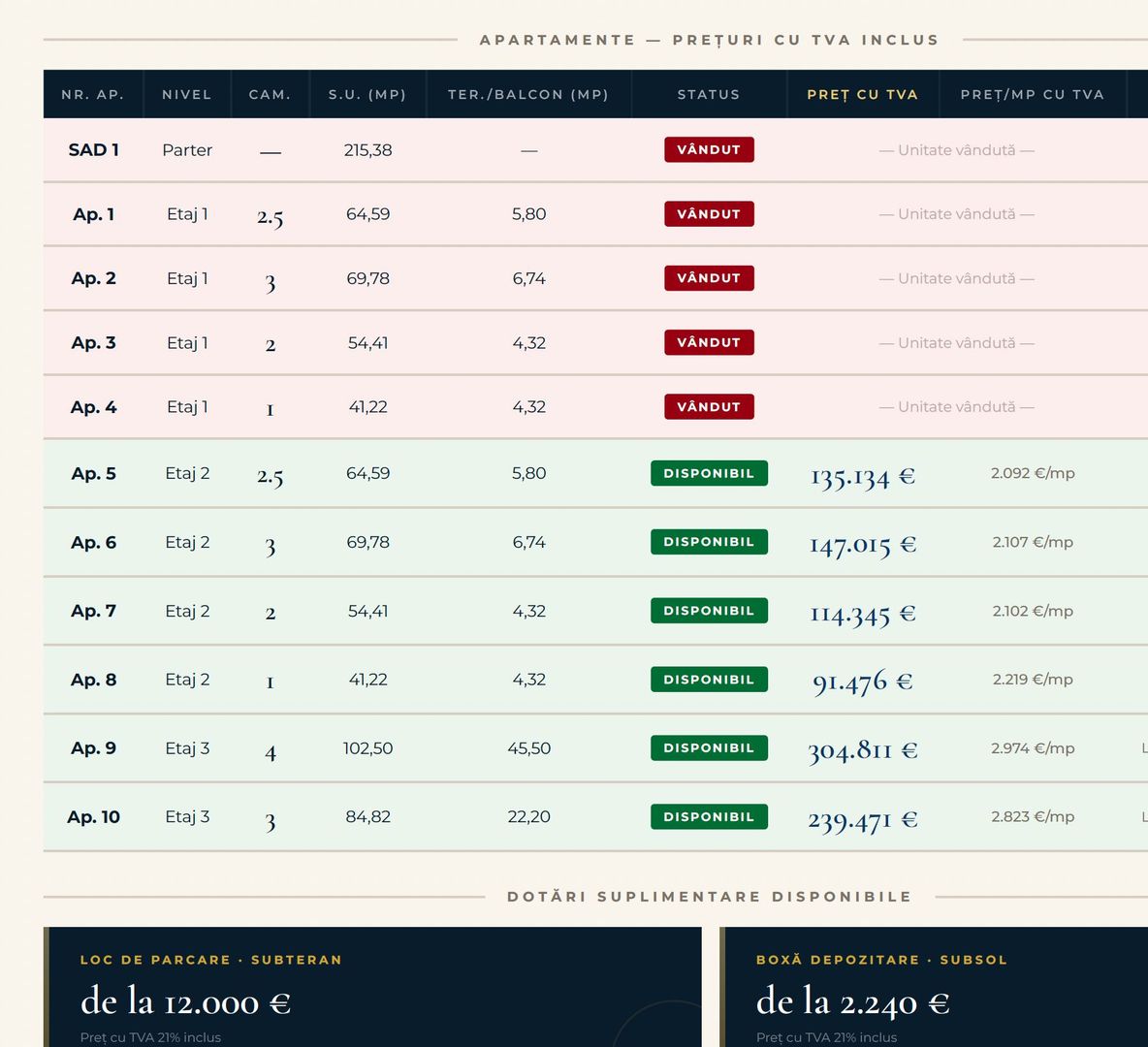Screen dimensions: 1148x1047
Task: Click the price 91.476 € for Ap. 8
Action: pyautogui.click(x=863, y=682)
